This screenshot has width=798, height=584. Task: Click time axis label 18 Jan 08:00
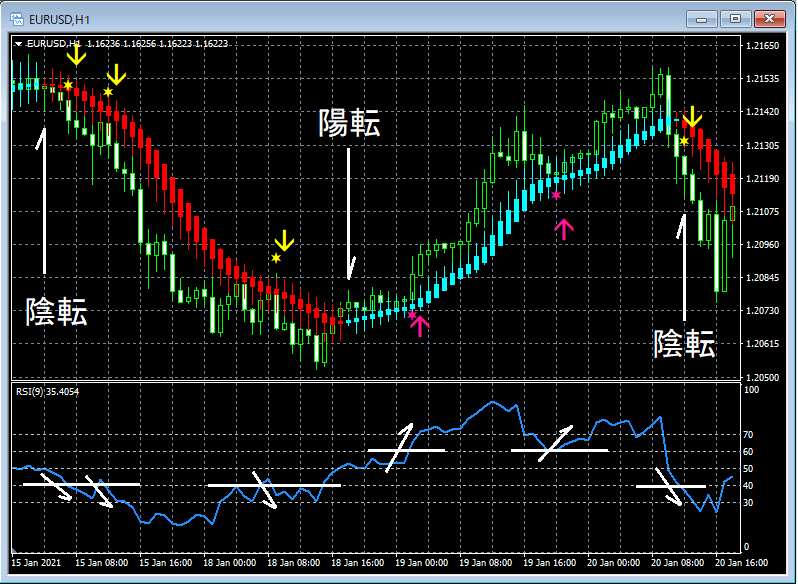[x=294, y=563]
